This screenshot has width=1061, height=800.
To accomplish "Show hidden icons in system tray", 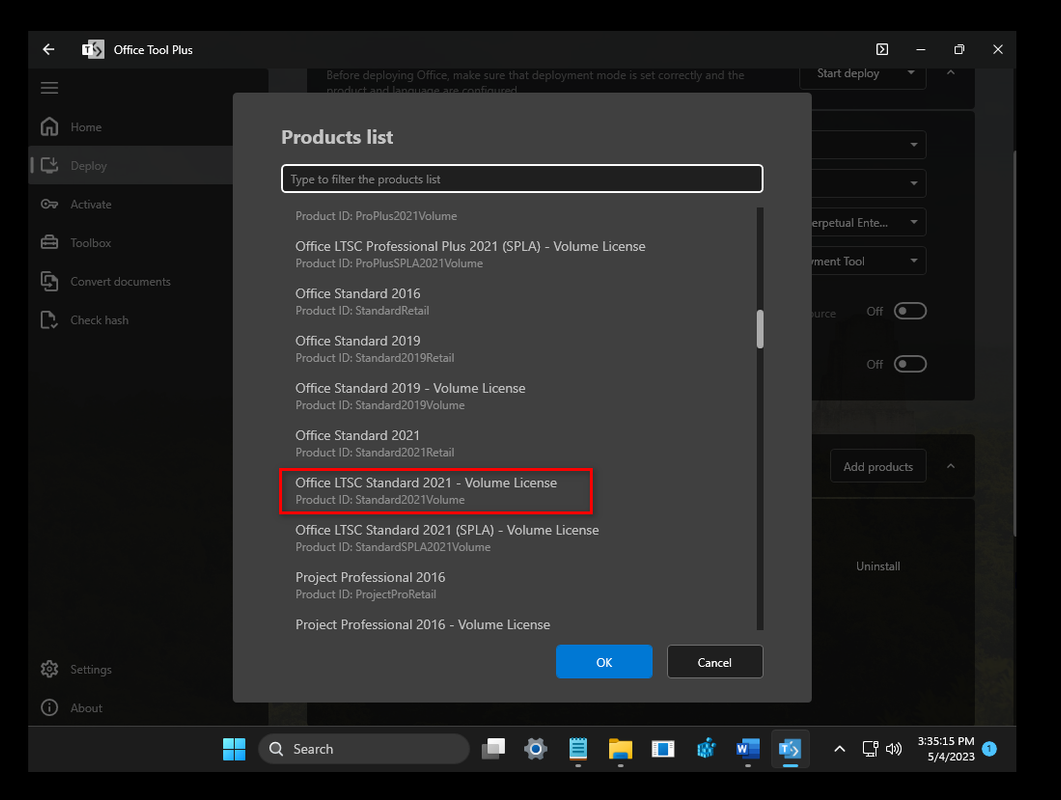I will tap(839, 749).
